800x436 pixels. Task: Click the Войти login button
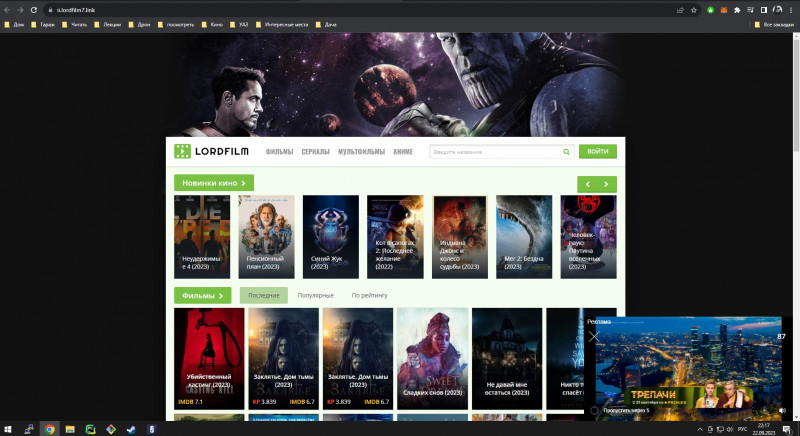tap(597, 151)
